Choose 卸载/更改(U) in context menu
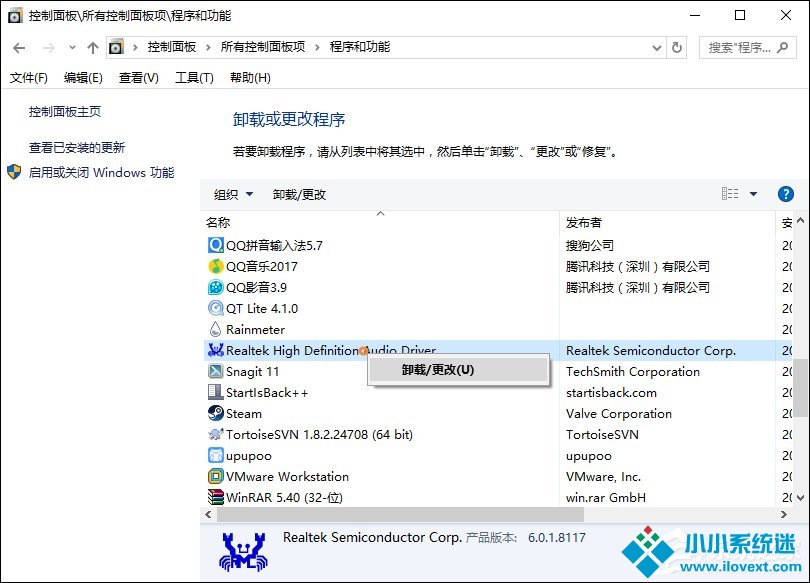 [x=458, y=370]
